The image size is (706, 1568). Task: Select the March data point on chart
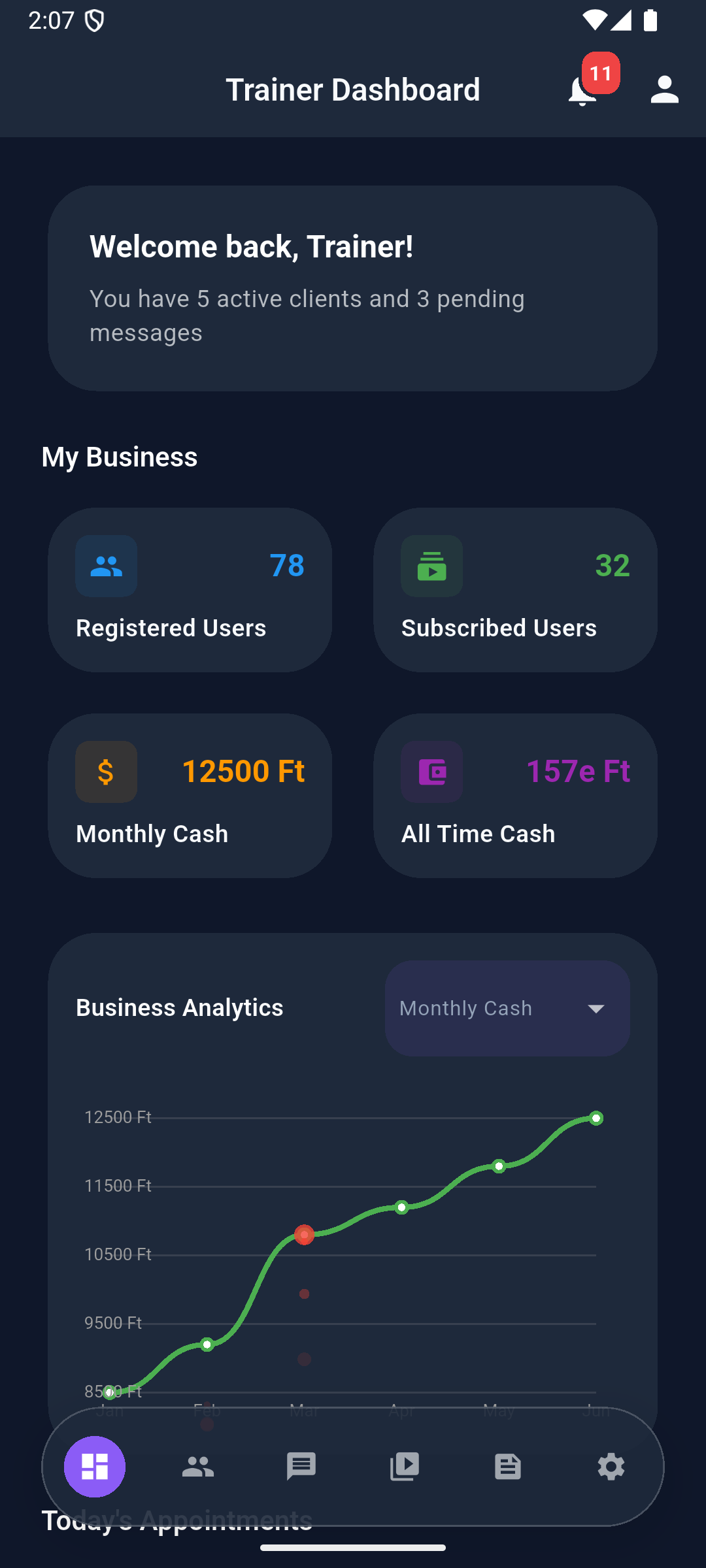tap(304, 1235)
